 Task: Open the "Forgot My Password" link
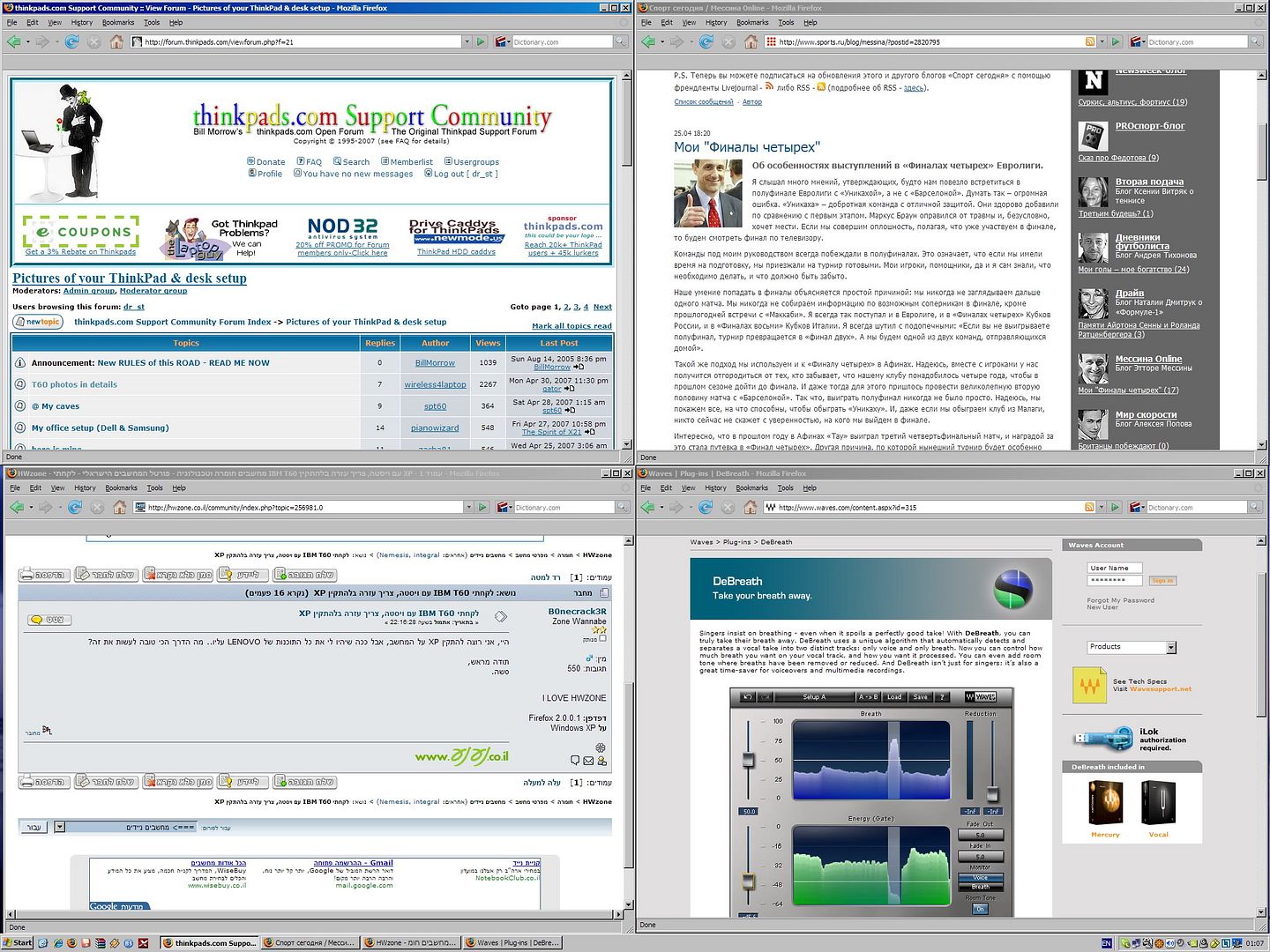coord(1120,600)
